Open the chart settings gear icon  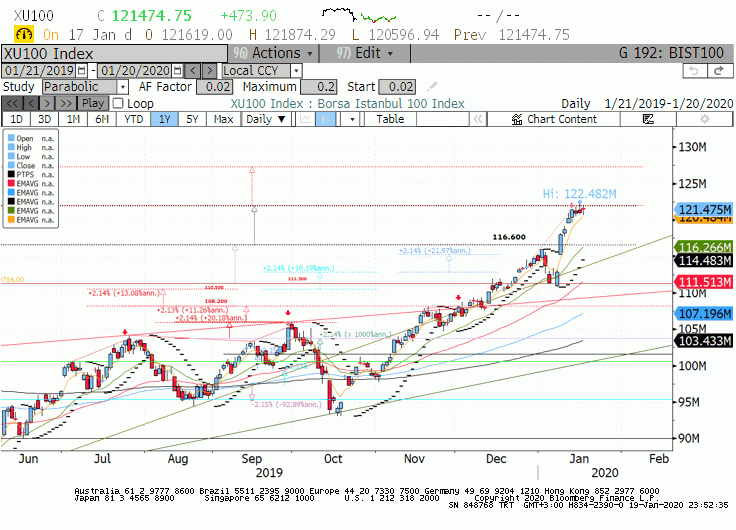(x=704, y=119)
